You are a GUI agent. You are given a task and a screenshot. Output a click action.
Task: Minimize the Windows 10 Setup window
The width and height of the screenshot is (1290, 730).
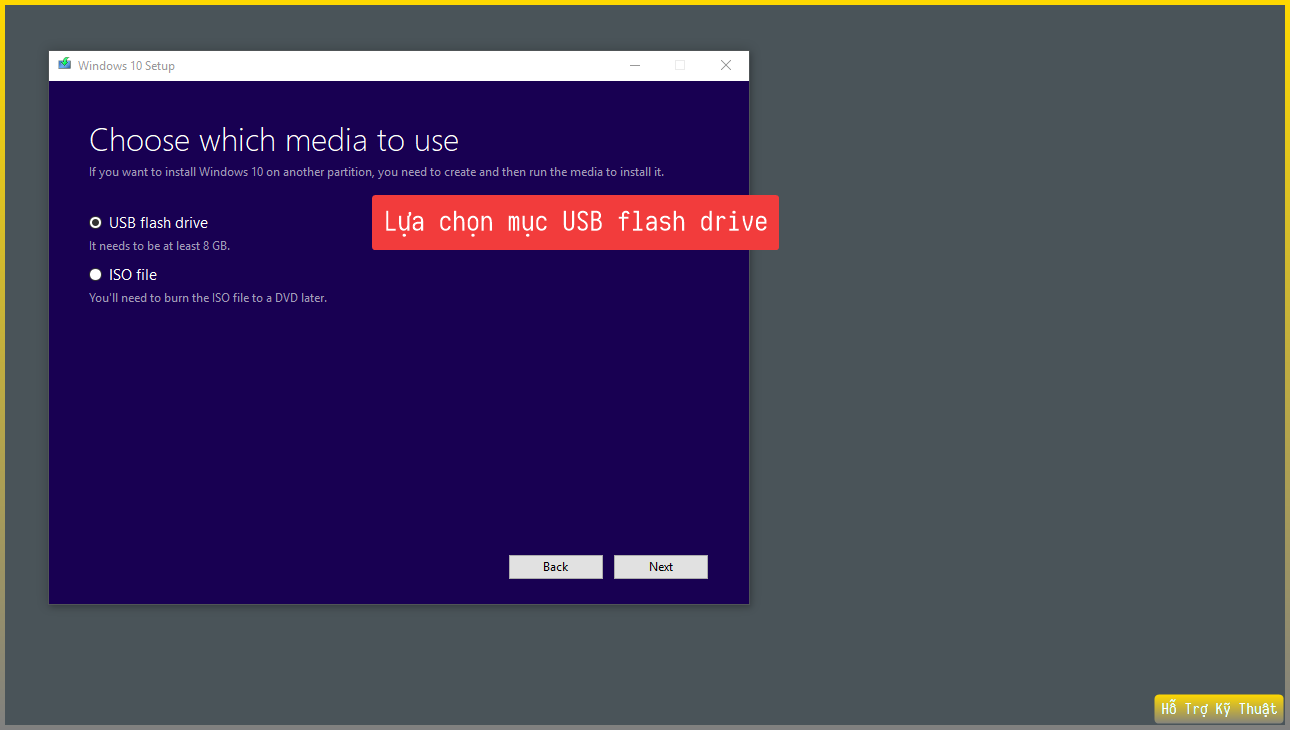[x=634, y=66]
